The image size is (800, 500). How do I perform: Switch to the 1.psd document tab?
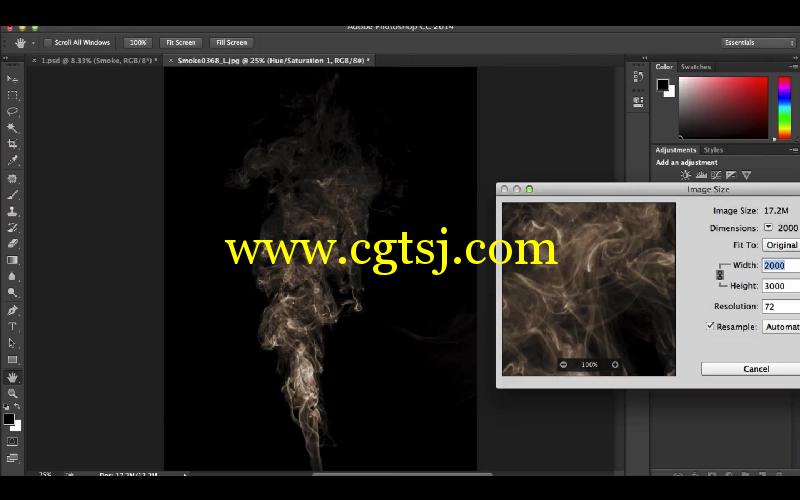point(99,60)
